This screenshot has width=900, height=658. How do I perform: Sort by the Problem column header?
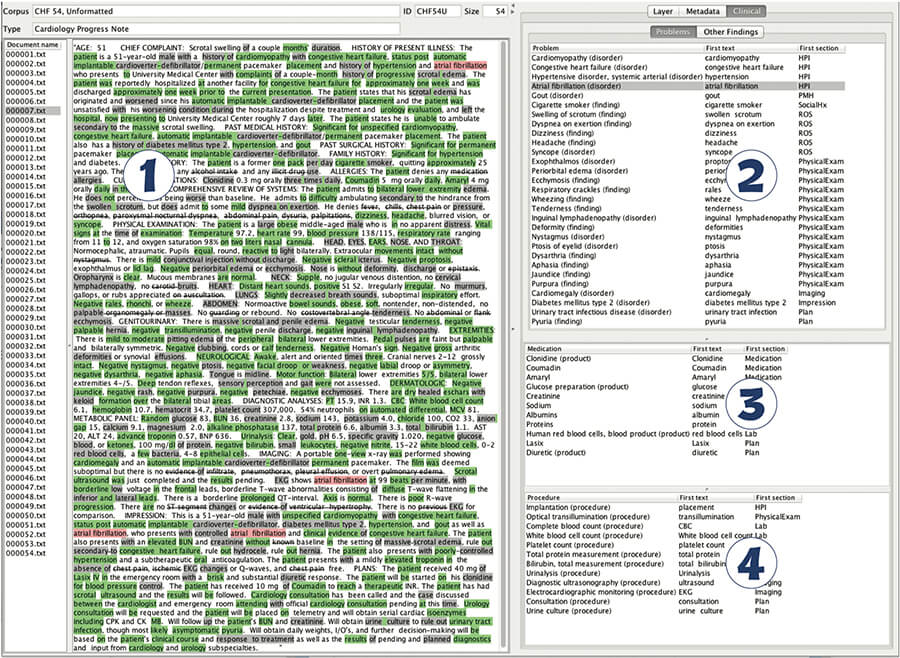(617, 48)
